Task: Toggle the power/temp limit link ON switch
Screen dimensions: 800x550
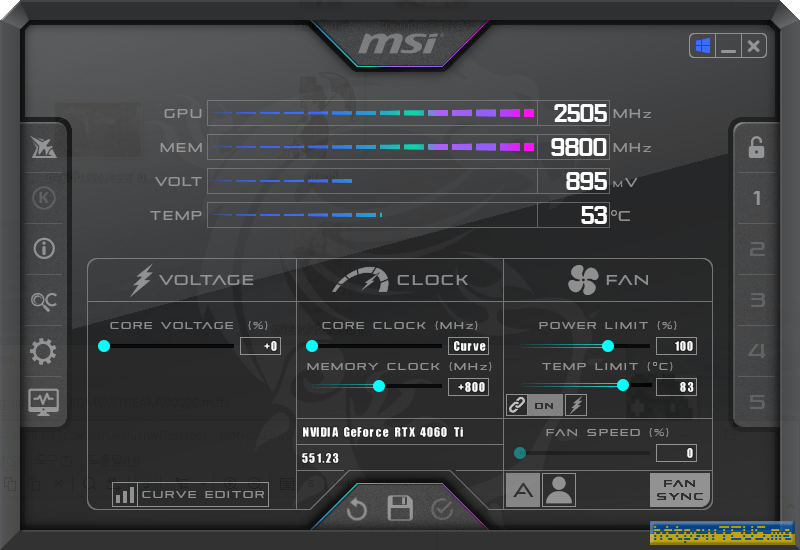Action: point(535,405)
